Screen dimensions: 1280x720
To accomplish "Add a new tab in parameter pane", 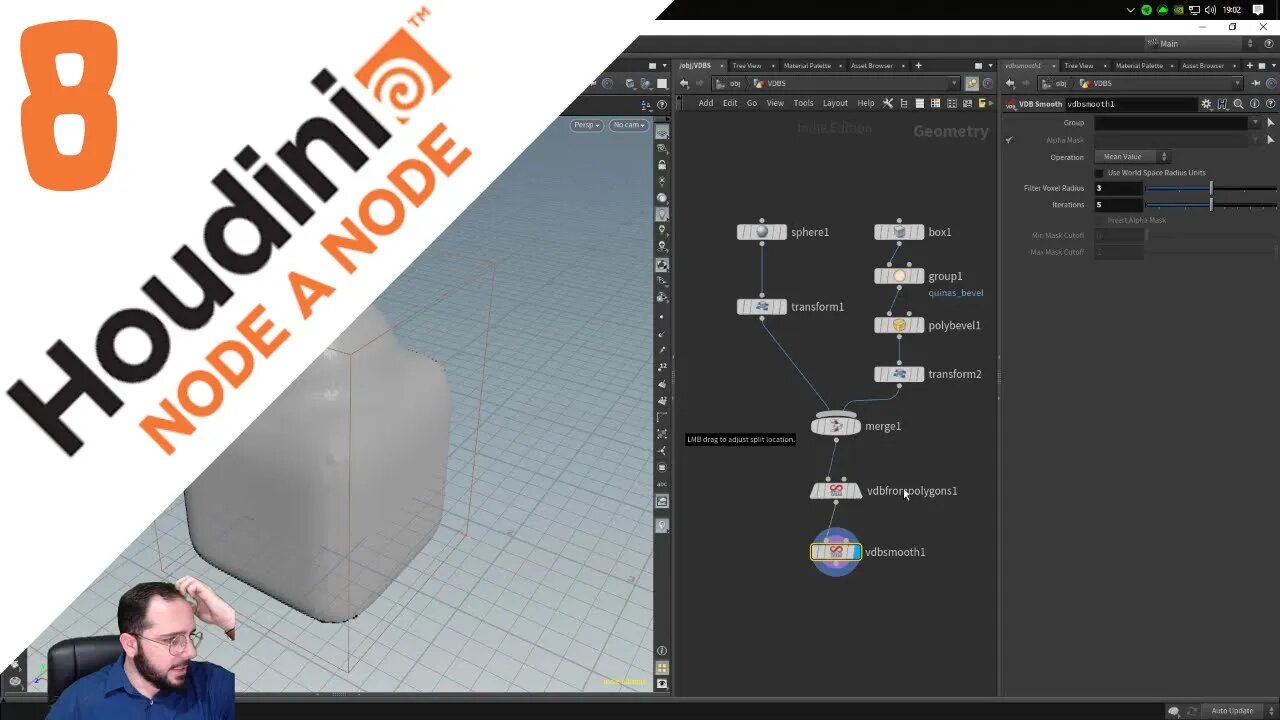I will 1249,66.
